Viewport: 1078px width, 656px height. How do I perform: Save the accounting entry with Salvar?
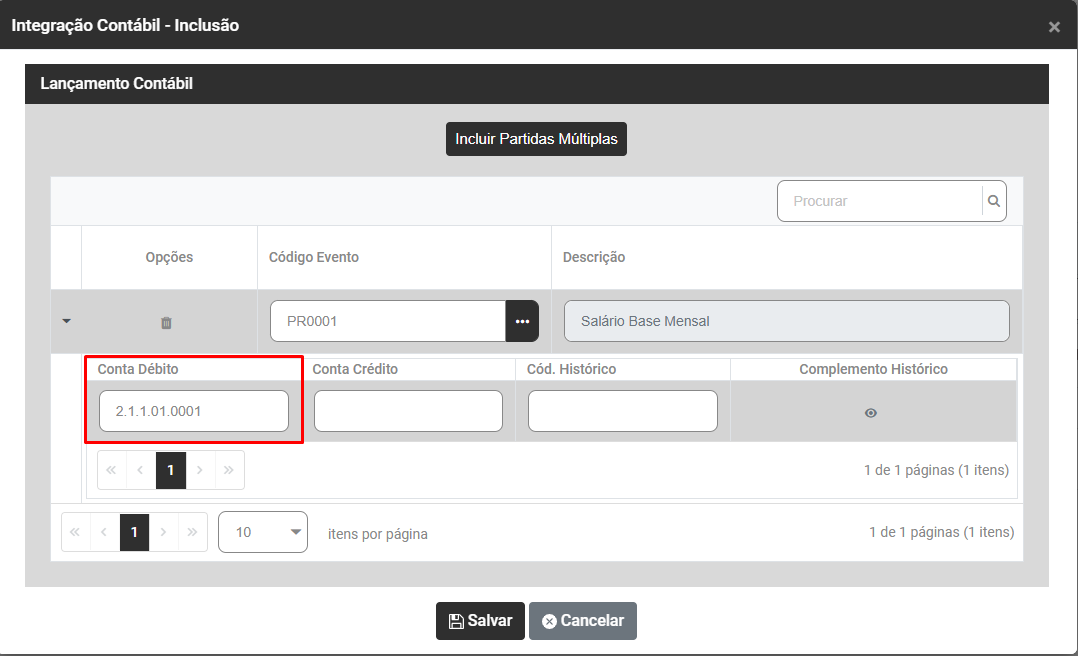481,621
